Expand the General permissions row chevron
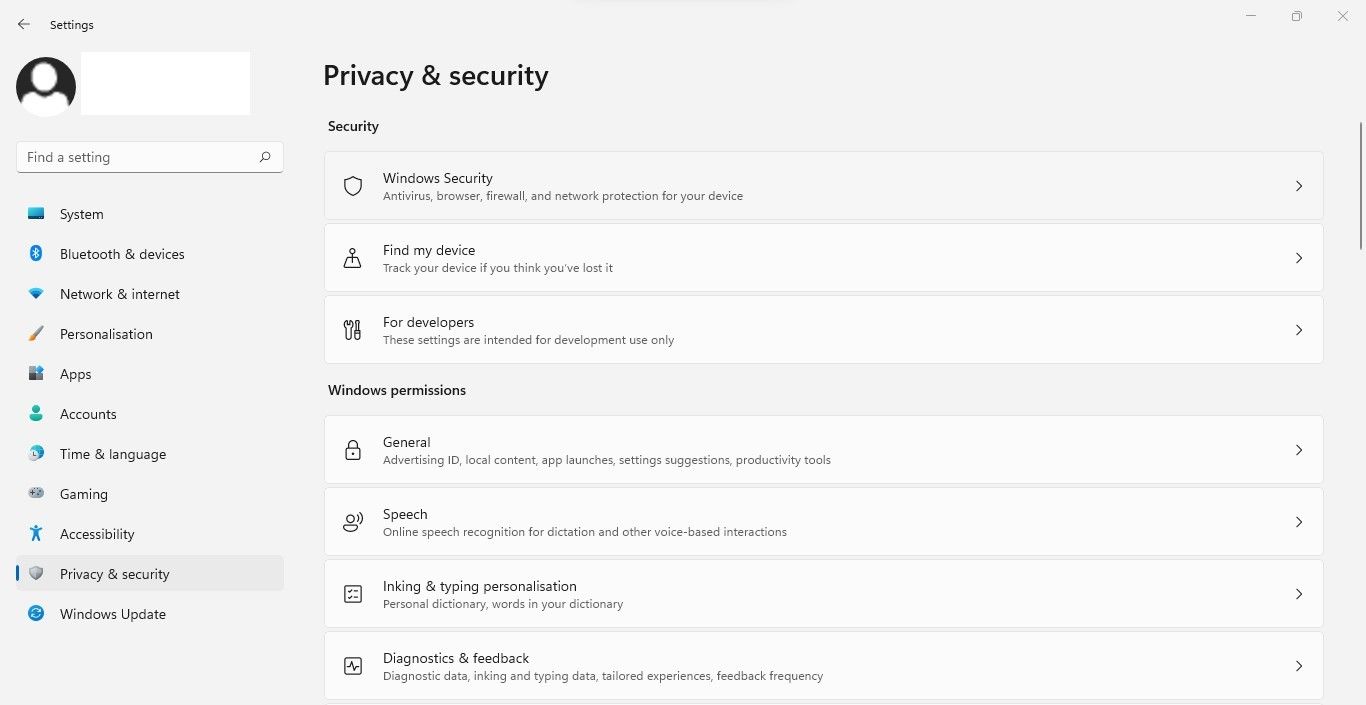 (x=1299, y=450)
